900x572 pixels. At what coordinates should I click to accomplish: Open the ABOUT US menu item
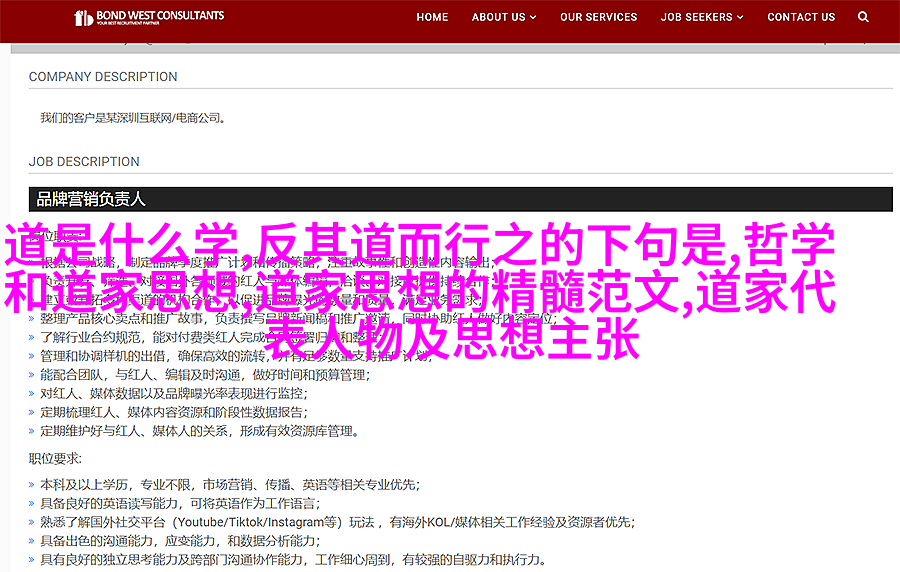point(498,17)
